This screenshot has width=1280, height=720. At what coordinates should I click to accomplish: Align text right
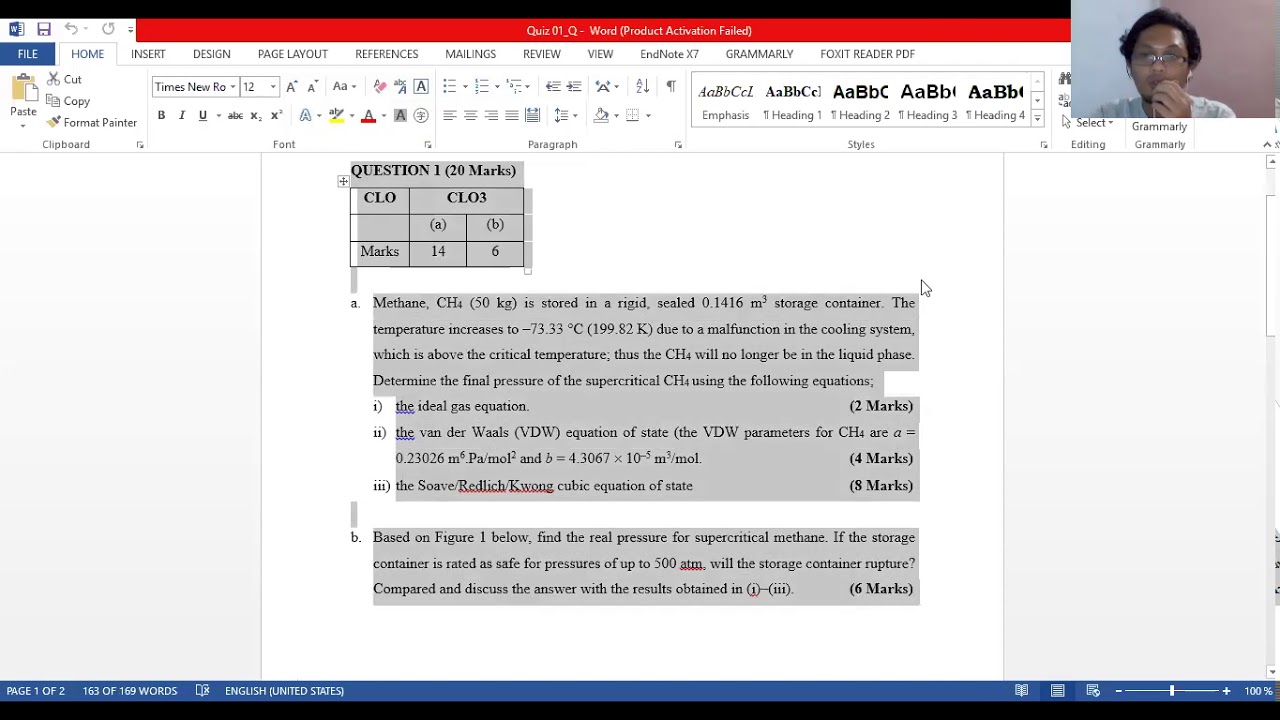click(491, 116)
